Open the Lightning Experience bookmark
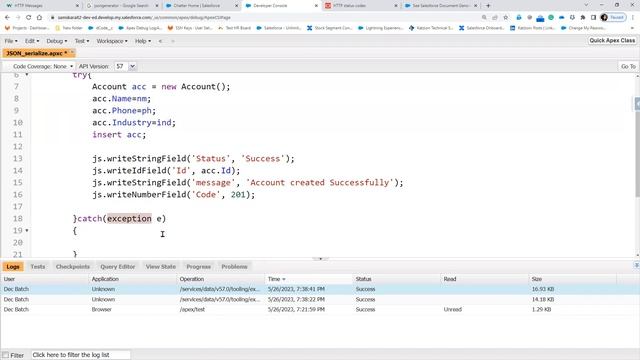The width and height of the screenshot is (640, 360). [x=381, y=28]
